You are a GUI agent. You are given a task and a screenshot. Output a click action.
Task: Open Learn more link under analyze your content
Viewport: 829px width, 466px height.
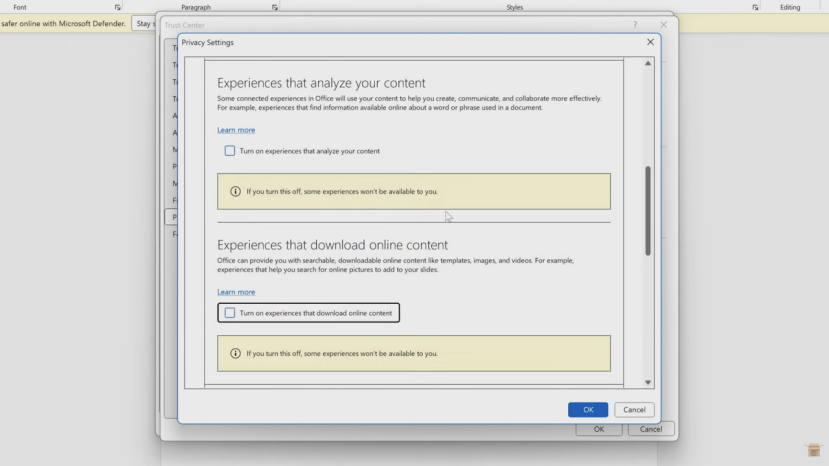coord(236,130)
